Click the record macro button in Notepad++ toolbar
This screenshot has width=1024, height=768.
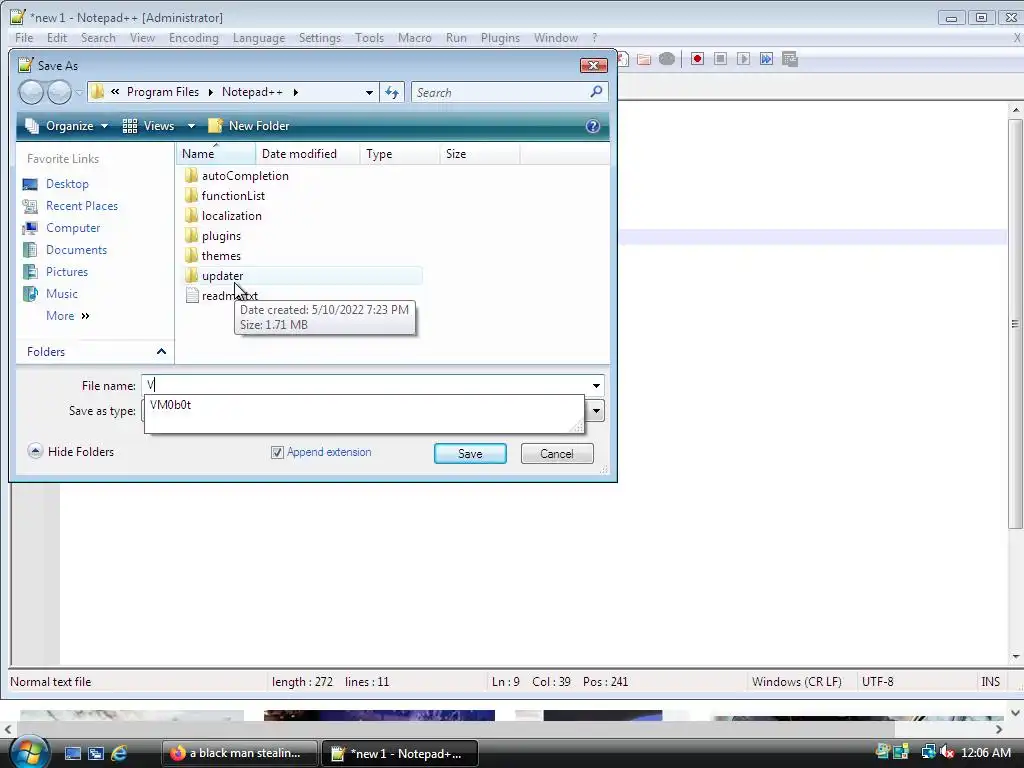[x=697, y=59]
